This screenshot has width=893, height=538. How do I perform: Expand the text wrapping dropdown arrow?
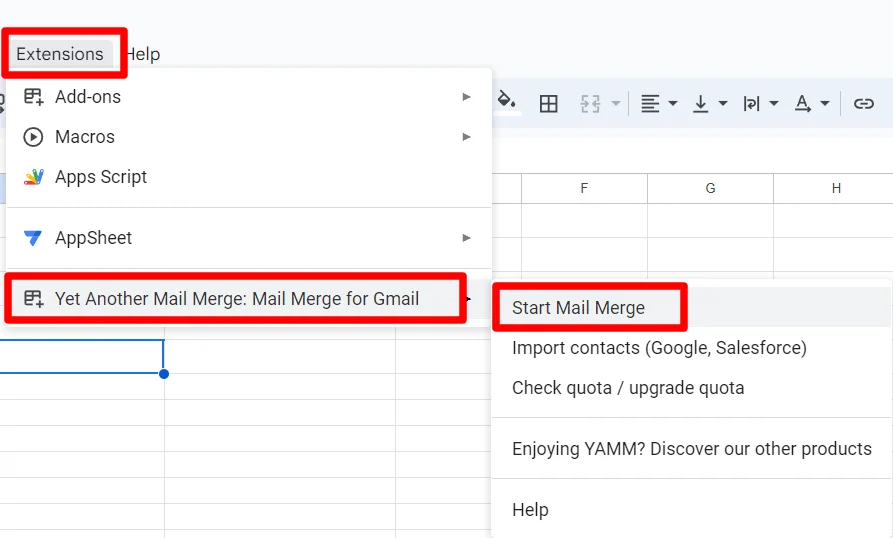pos(774,104)
